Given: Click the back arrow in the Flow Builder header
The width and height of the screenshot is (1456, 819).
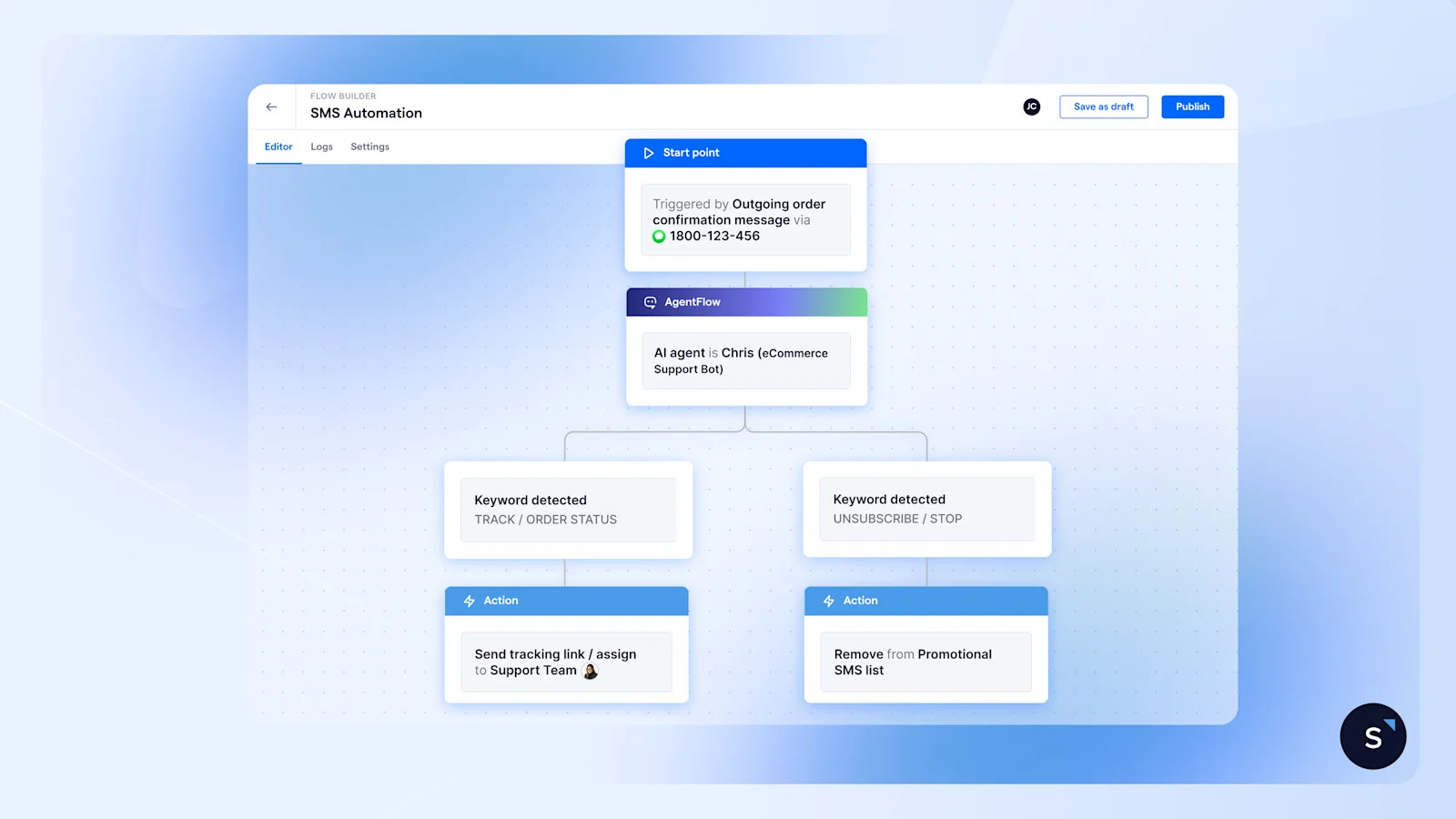Looking at the screenshot, I should click(271, 106).
